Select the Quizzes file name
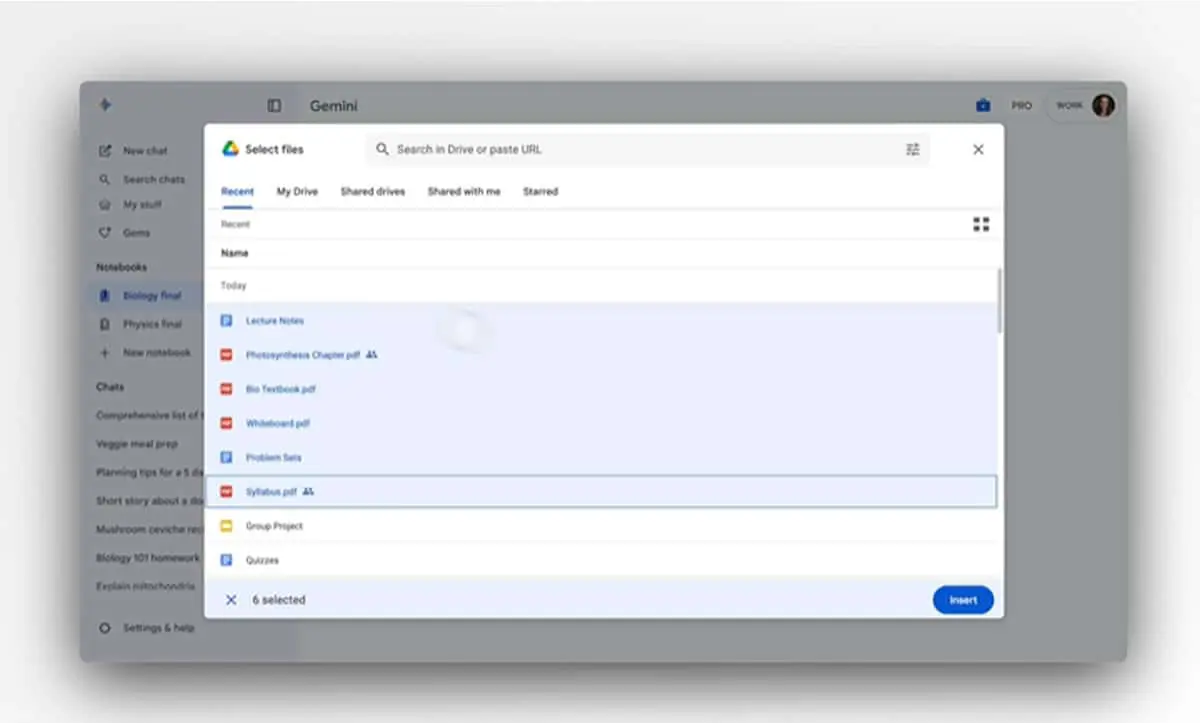Viewport: 1200px width, 723px height. 262,560
